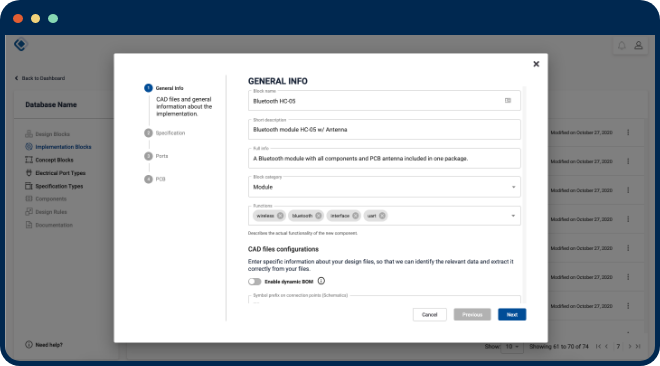Open Components in sidebar
Viewport: 660px width, 366px height.
46,199
